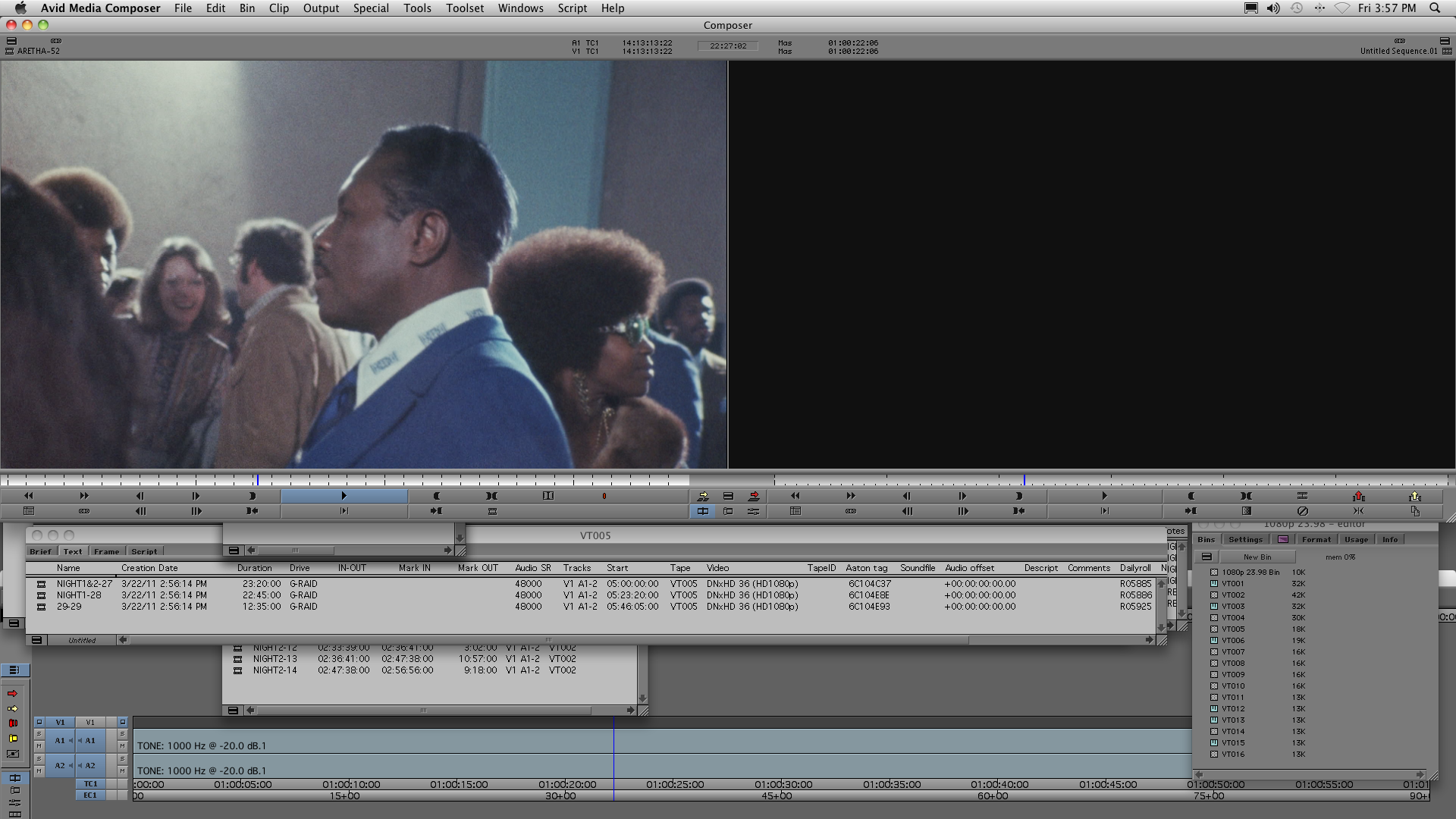Screen dimensions: 1456x819
Task: Click Mark Clip under the source monitor
Action: tap(491, 496)
